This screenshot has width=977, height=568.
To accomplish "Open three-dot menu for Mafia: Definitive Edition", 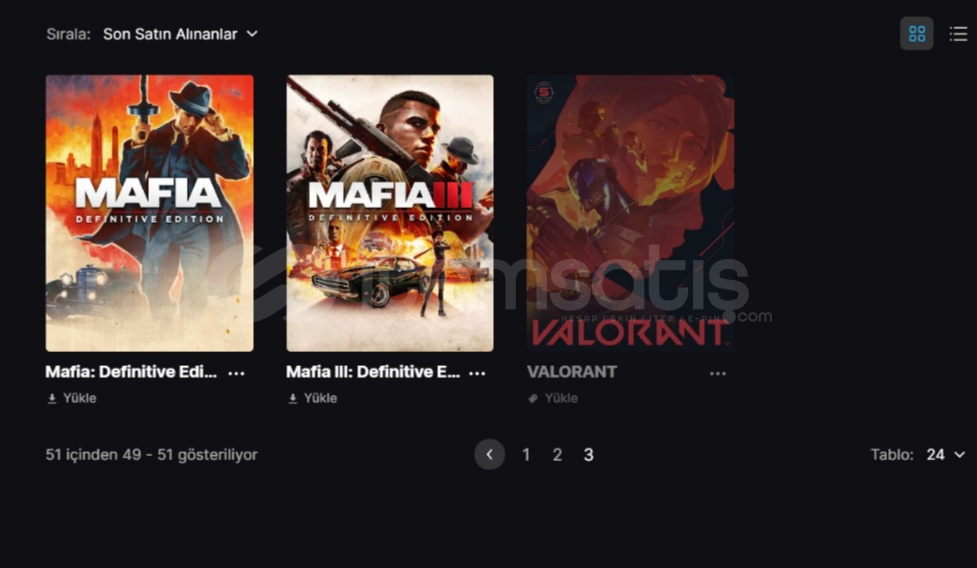I will coord(236,373).
